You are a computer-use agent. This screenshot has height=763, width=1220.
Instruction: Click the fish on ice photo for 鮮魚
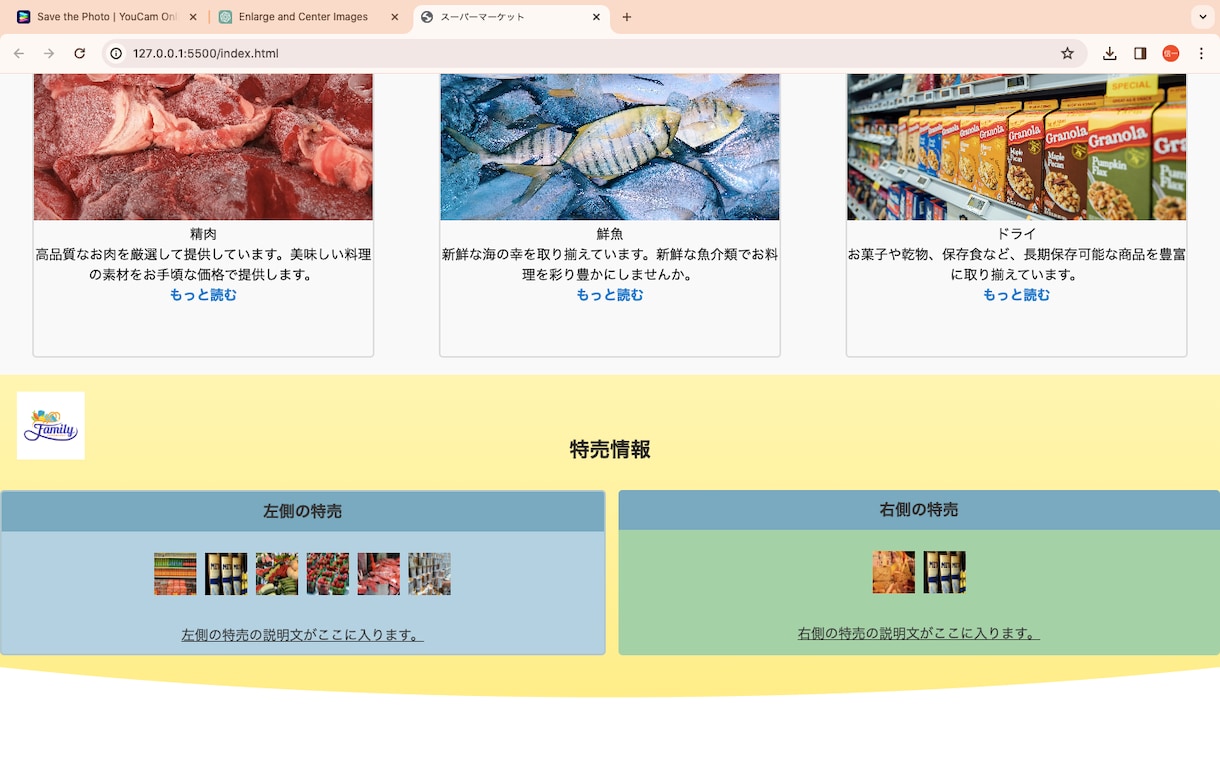tap(610, 146)
